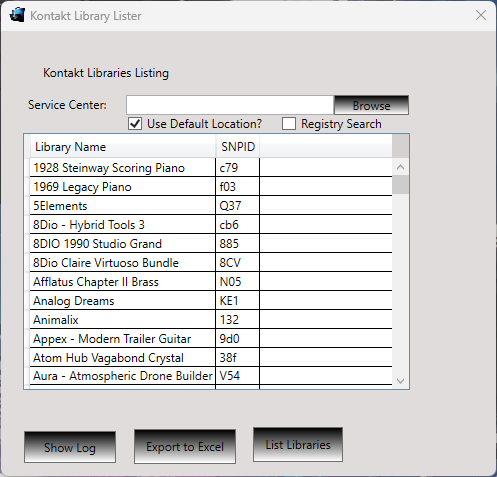Select the Animalix library row

[x=211, y=319]
